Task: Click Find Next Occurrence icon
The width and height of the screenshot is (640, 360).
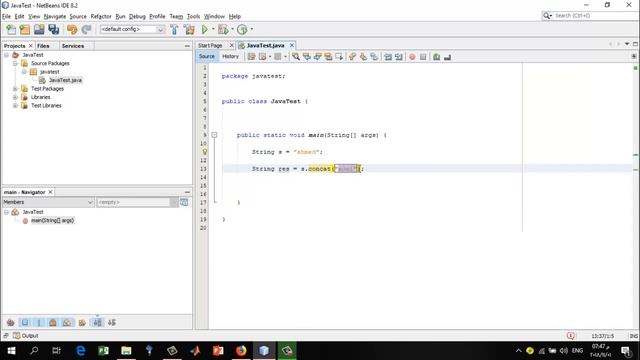Action: [x=318, y=57]
